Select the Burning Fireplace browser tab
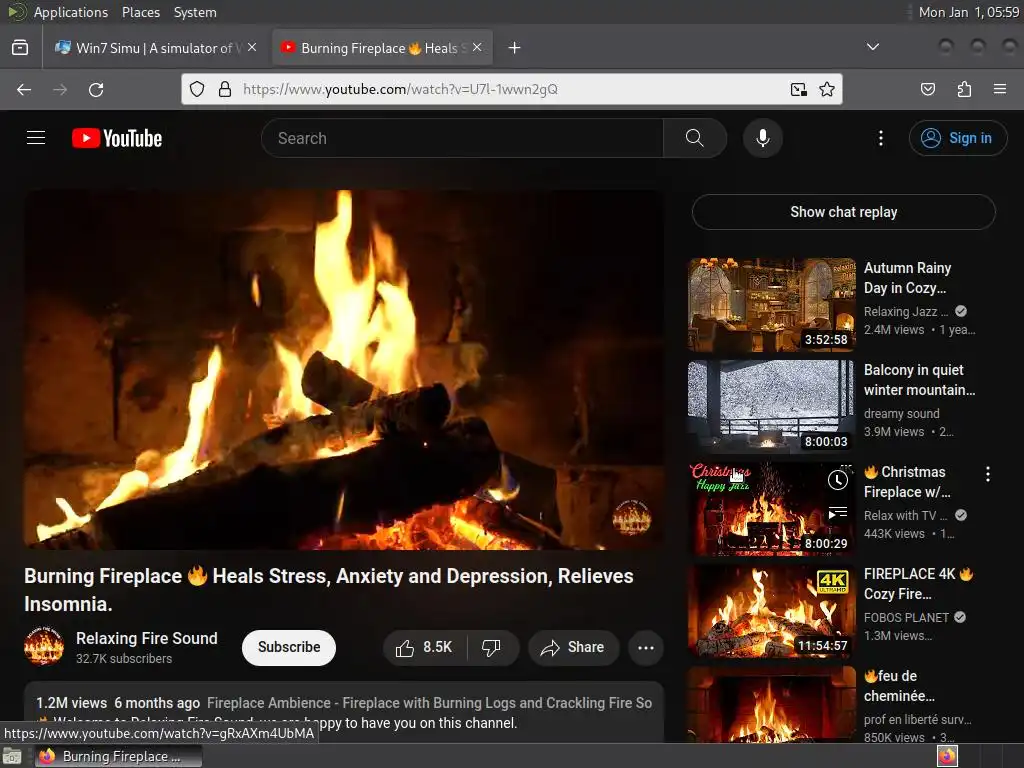Screen dimensions: 1024x768 [x=382, y=48]
